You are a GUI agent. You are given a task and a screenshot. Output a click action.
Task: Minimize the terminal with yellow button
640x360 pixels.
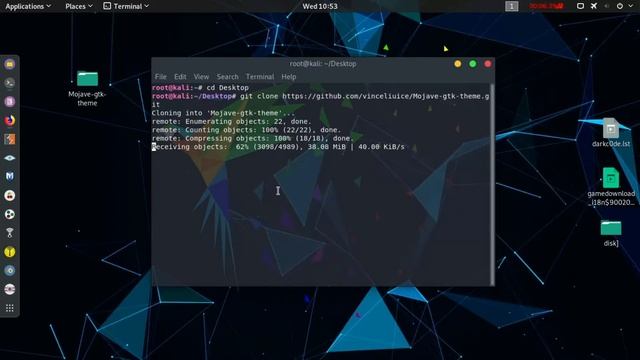[458, 64]
